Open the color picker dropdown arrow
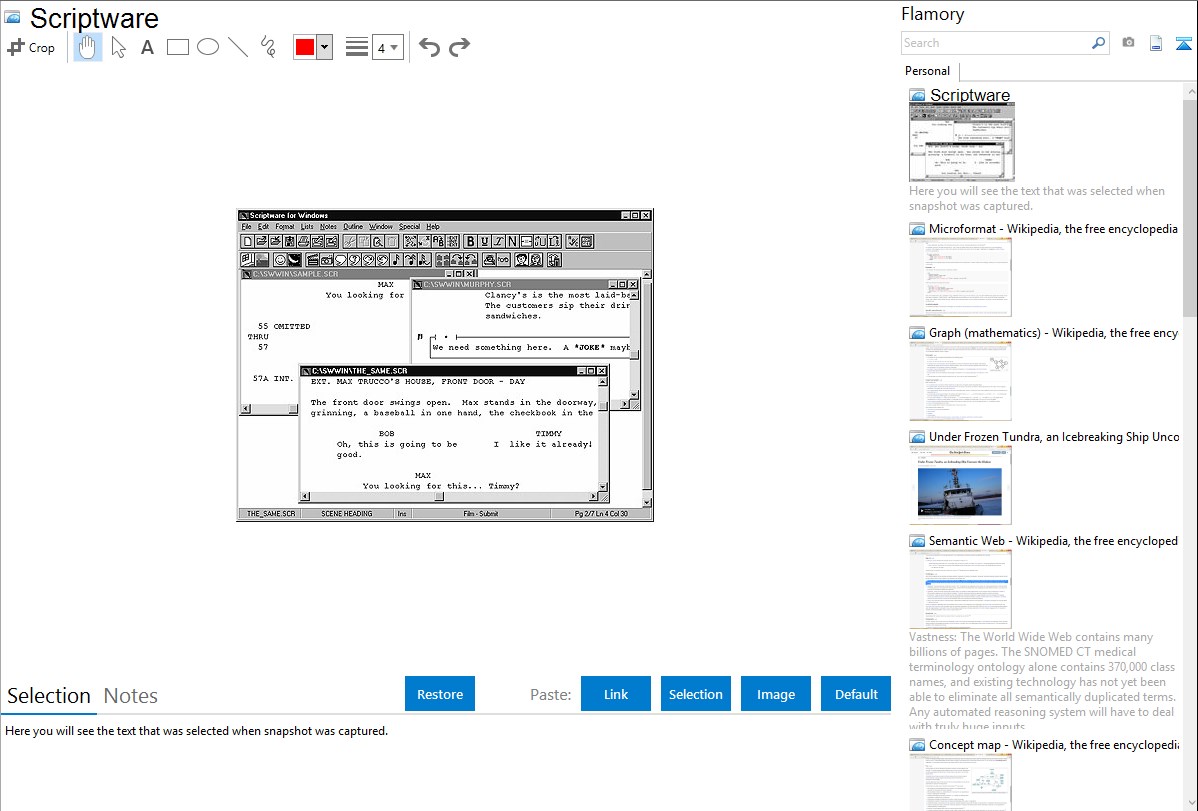 (x=325, y=47)
